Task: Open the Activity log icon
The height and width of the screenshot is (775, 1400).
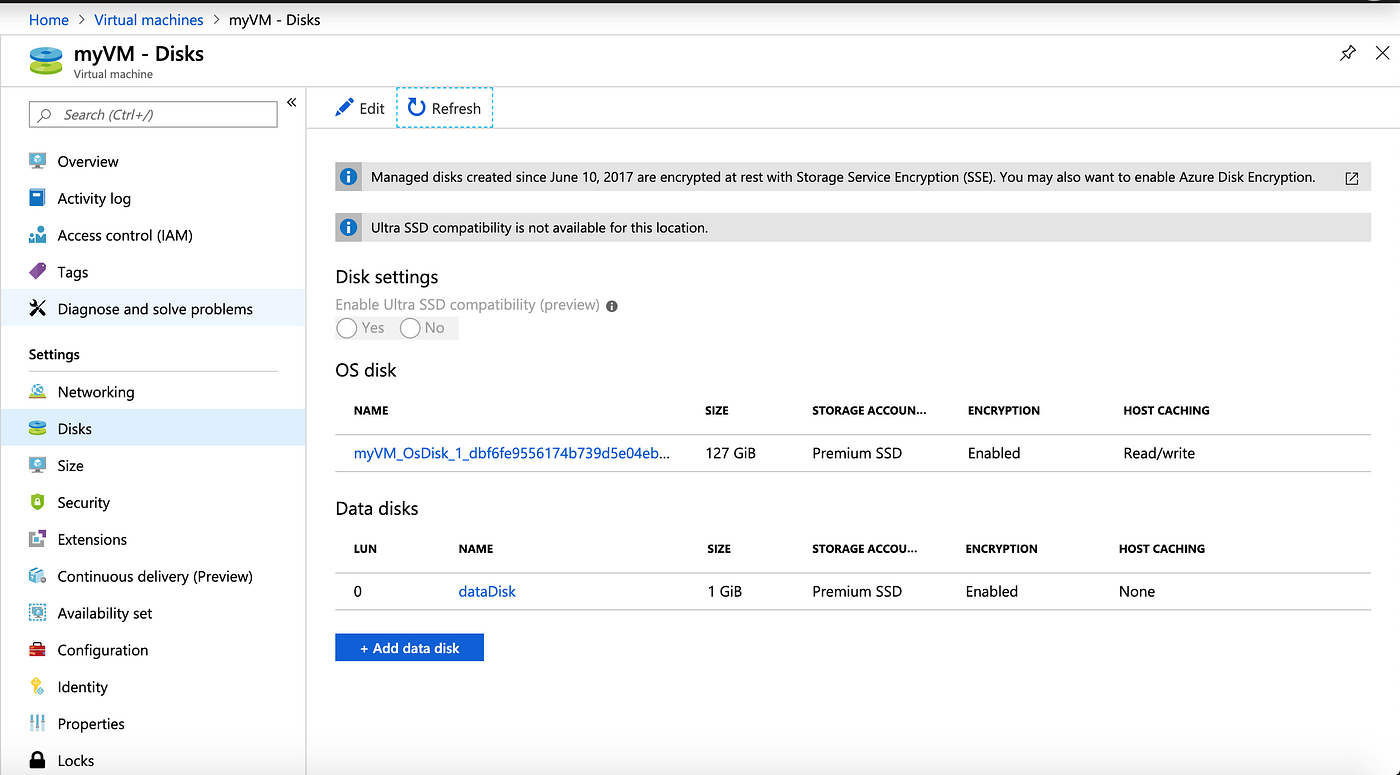Action: pyautogui.click(x=37, y=198)
